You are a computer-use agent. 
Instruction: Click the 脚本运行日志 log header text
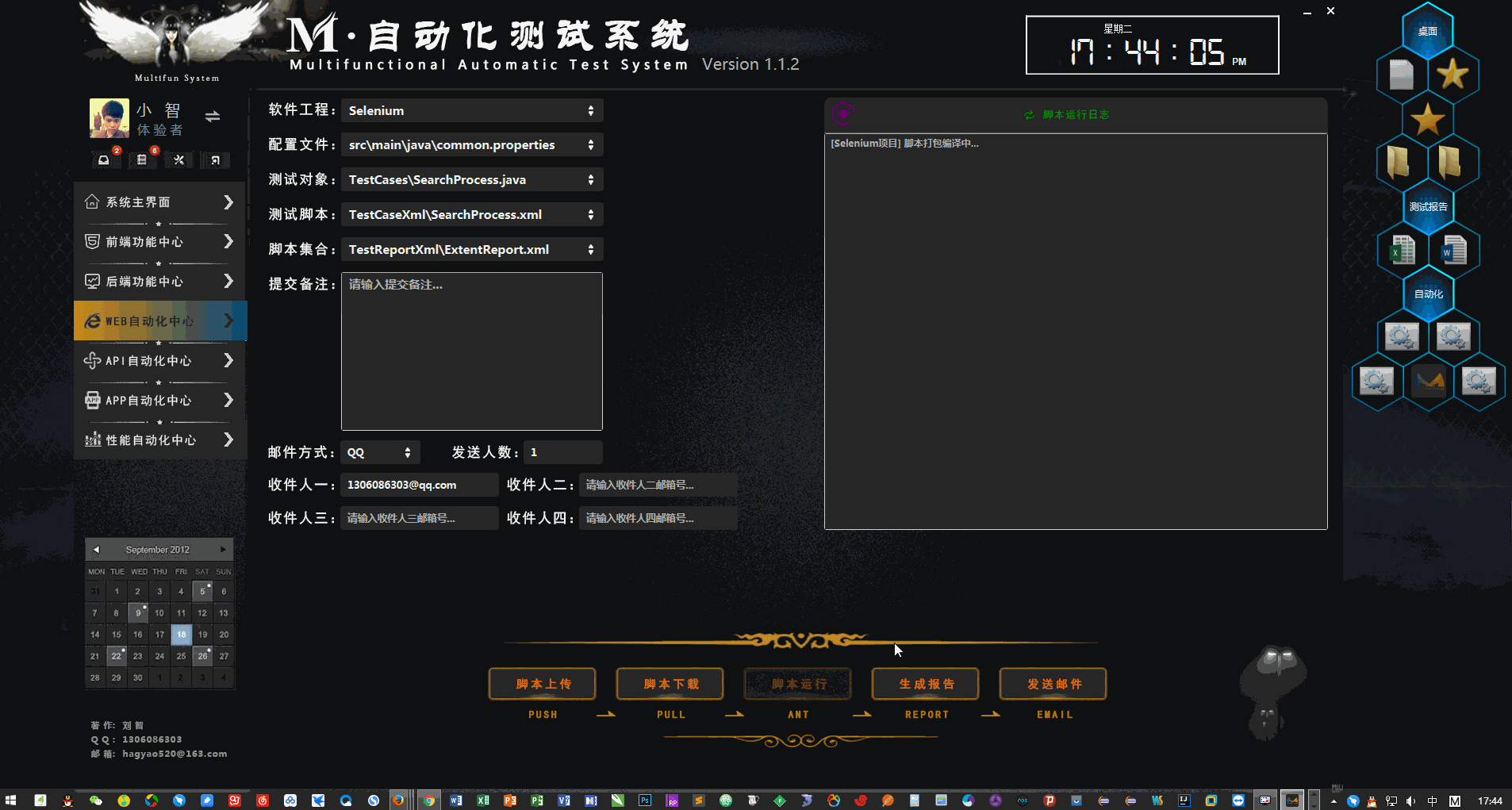pos(1076,115)
